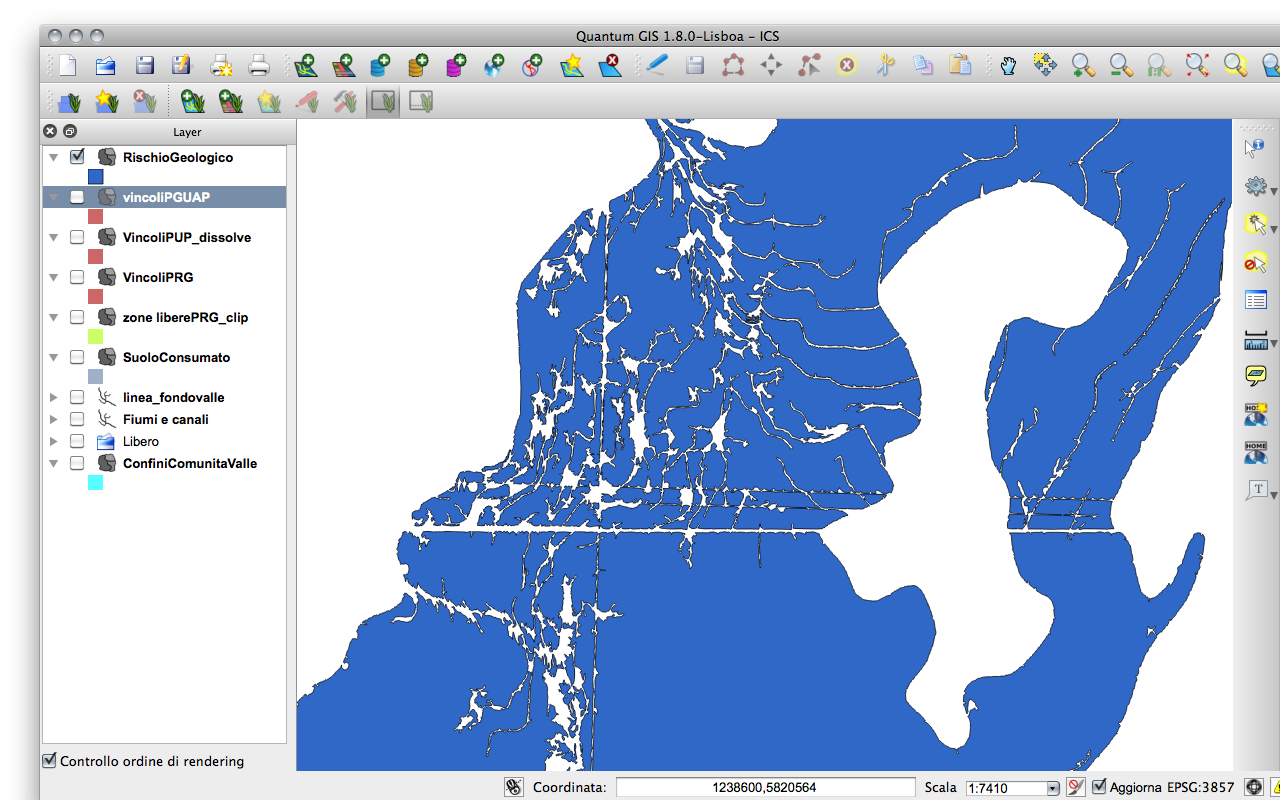Select the ConfiniComunitaValle layer name
This screenshot has height=800, width=1280.
coord(190,463)
